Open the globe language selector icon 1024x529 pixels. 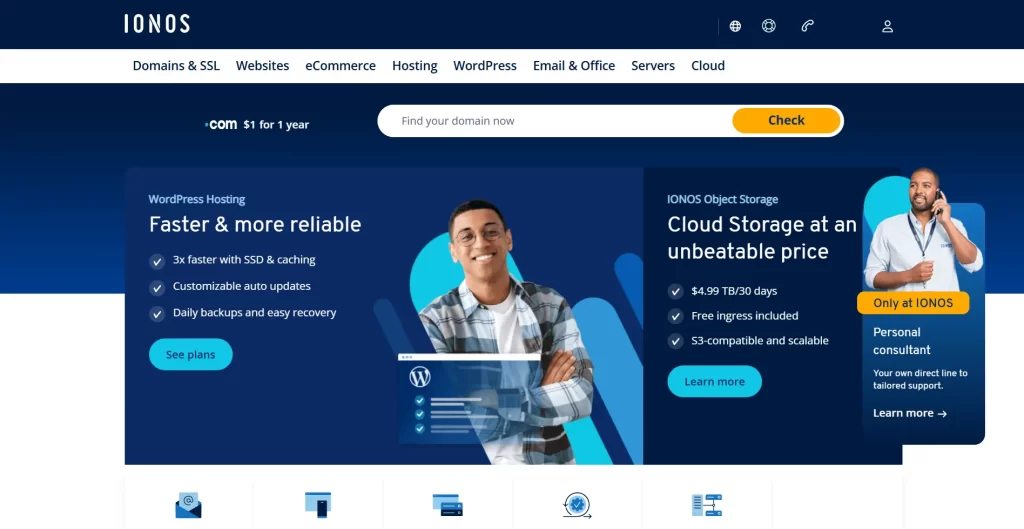point(735,26)
